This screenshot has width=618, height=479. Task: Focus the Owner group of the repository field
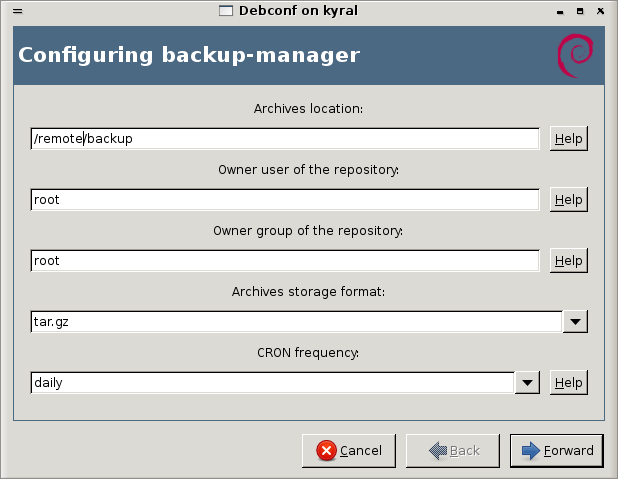click(x=285, y=261)
